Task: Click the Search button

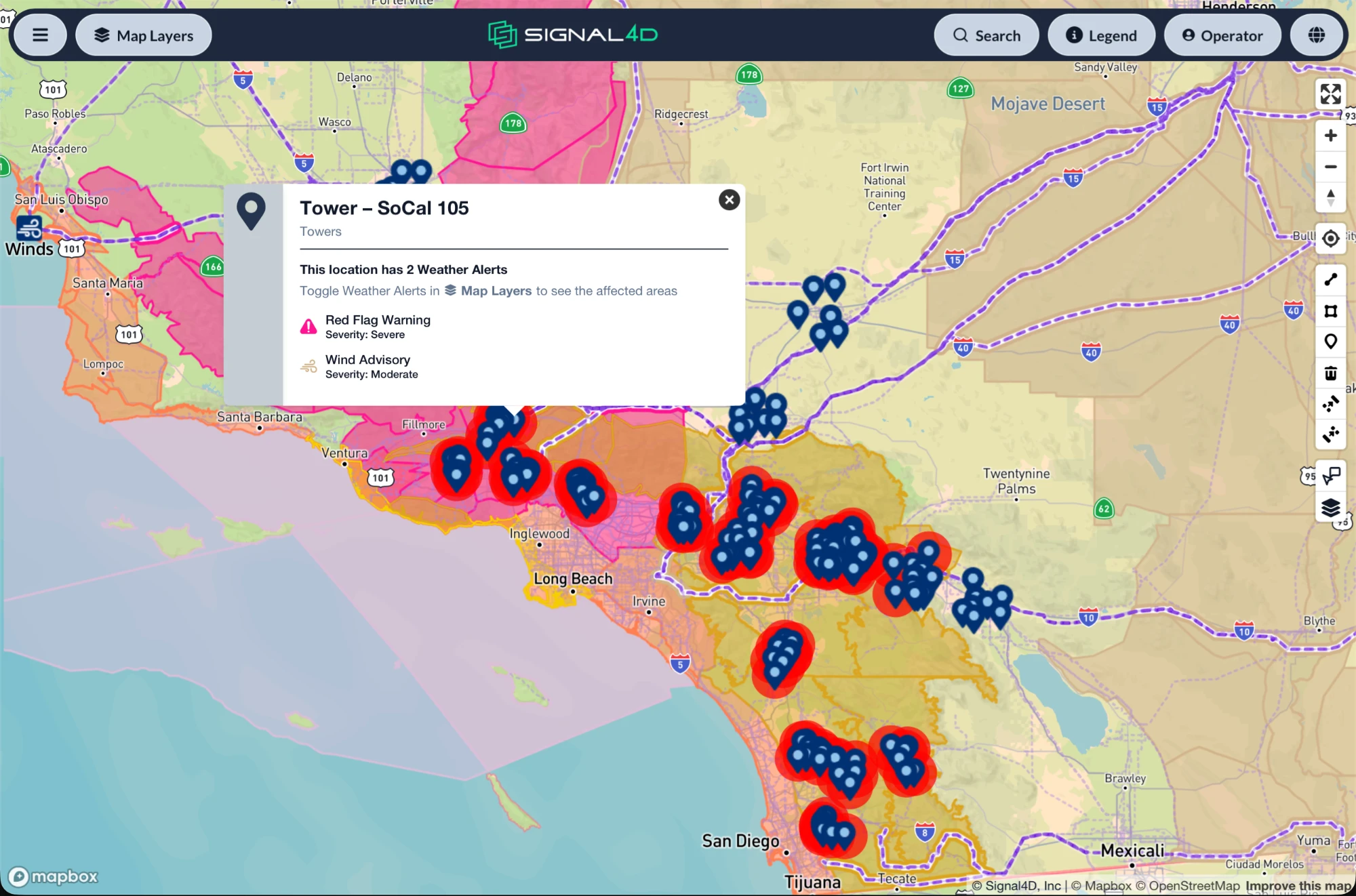Action: coord(986,35)
